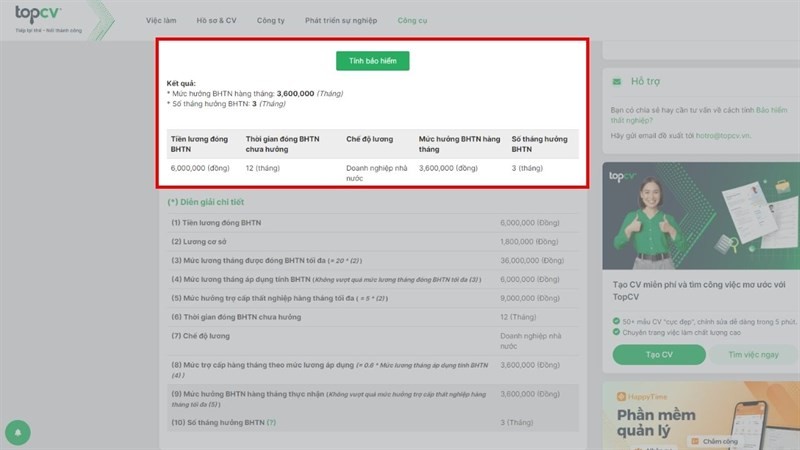Click Tạo CV miễn phí heading text

pyautogui.click(x=699, y=291)
